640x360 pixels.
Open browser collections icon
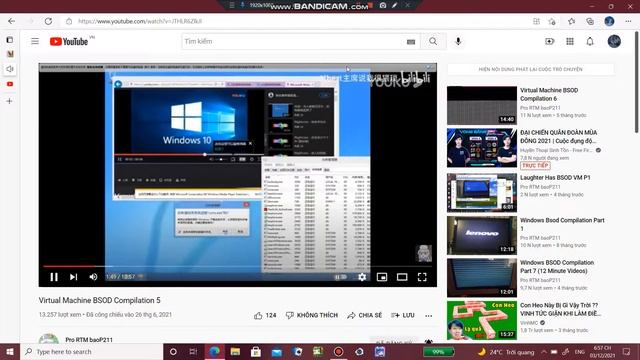point(590,21)
